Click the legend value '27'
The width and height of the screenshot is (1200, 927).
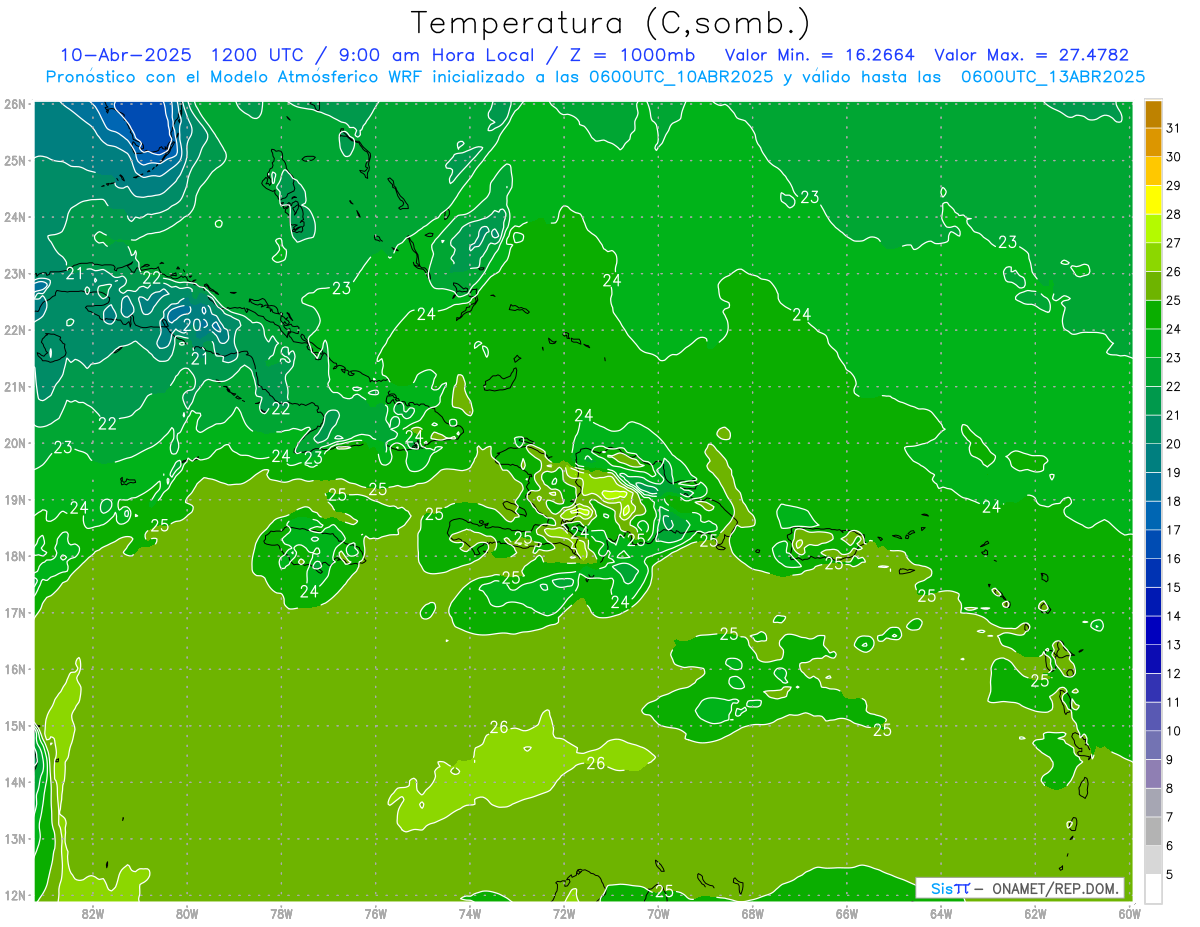[1173, 242]
